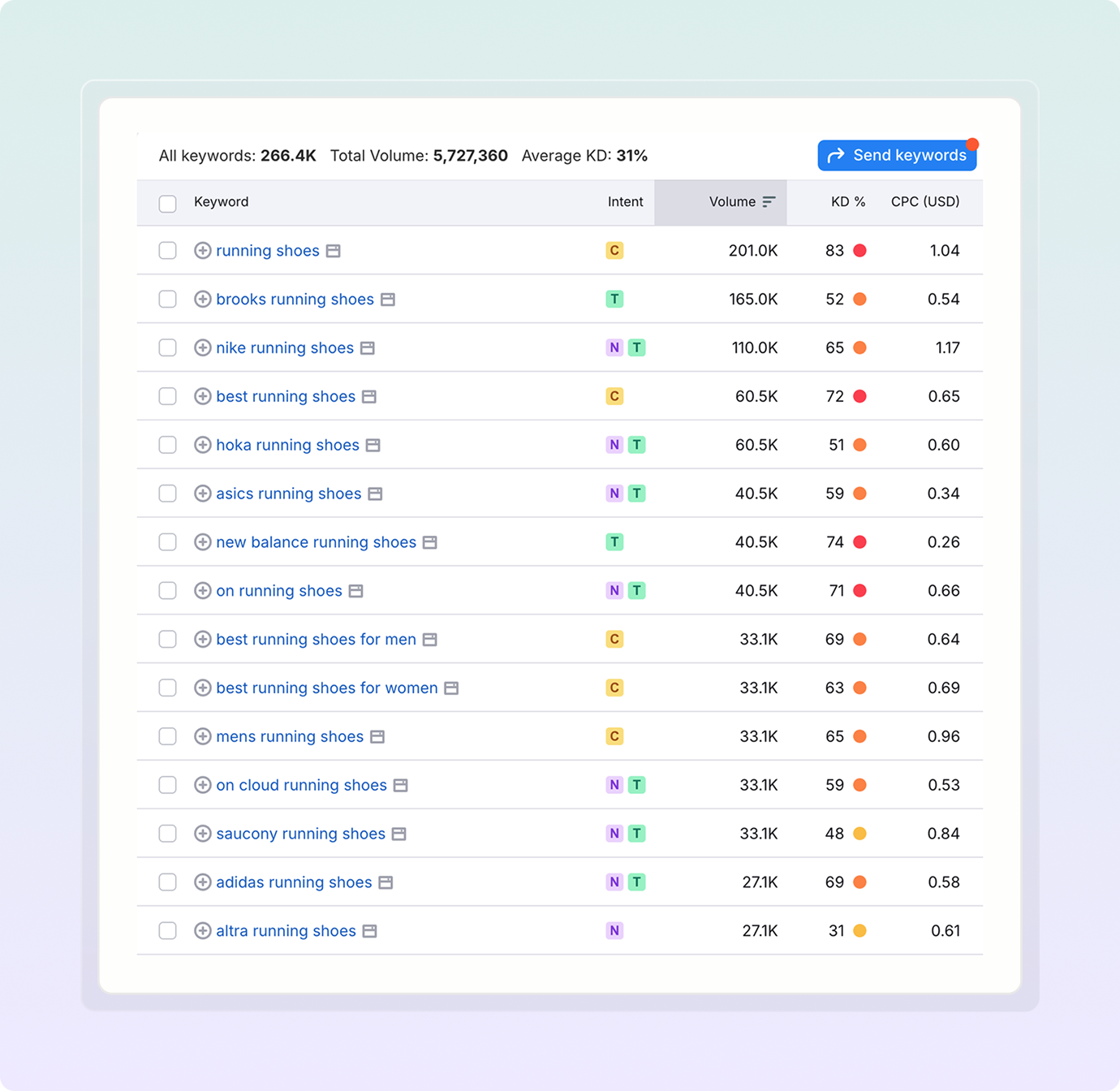1120x1091 pixels.
Task: Add 'on cloud running shoes' with plus icon
Action: tap(203, 785)
